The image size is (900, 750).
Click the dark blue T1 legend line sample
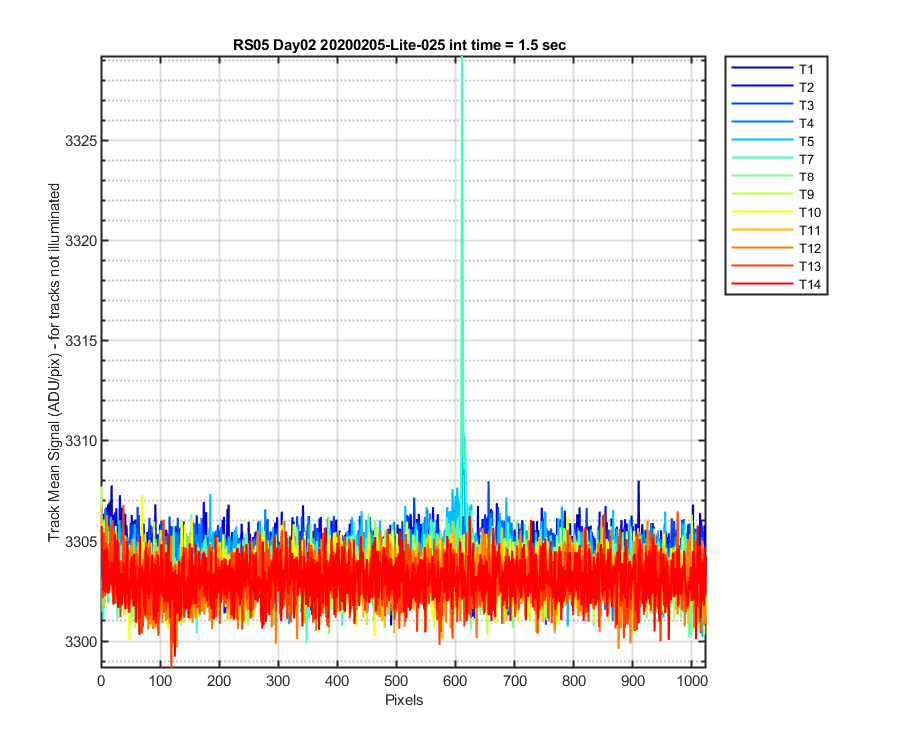[x=762, y=68]
